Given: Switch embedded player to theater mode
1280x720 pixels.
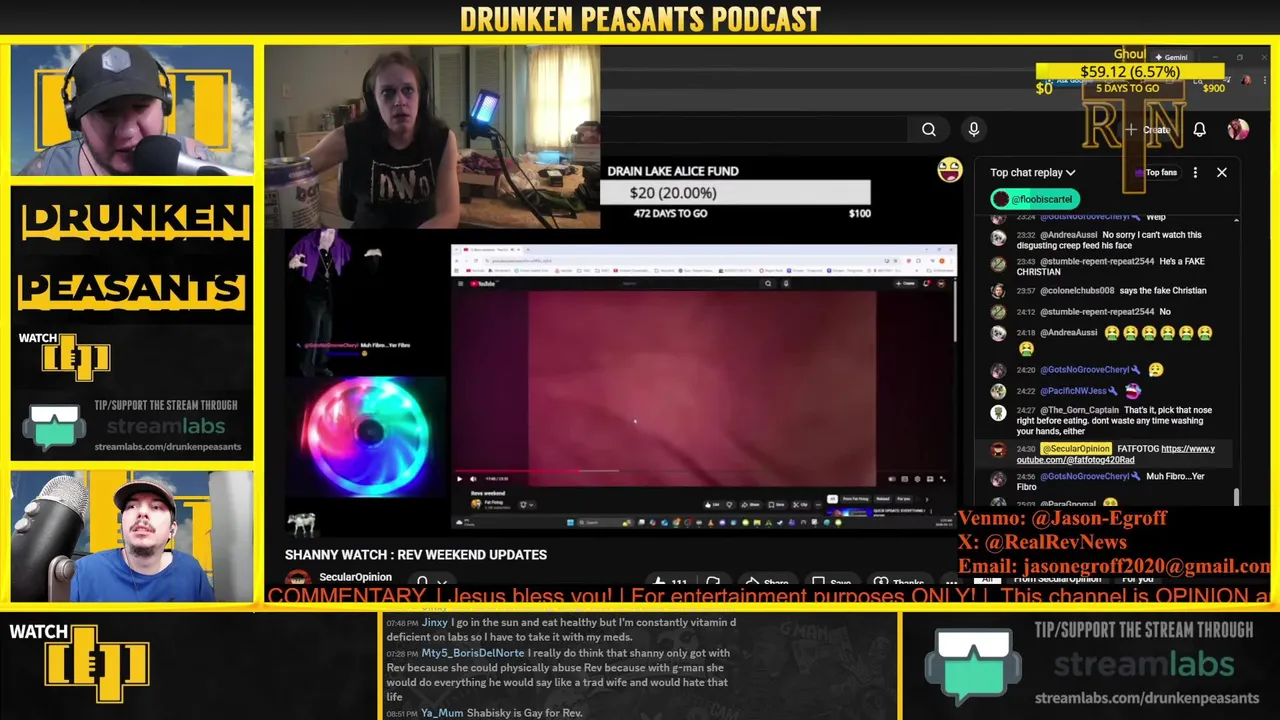Looking at the screenshot, I should (x=930, y=479).
